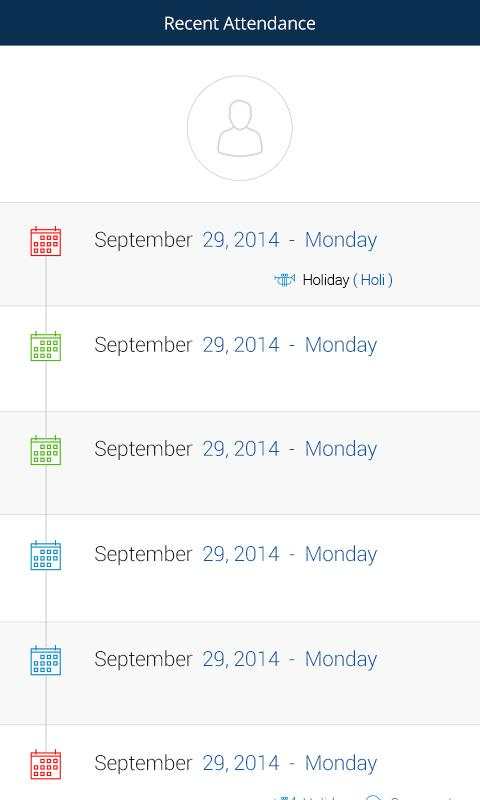Image resolution: width=480 pixels, height=800 pixels.
Task: Select the date beside the lower green calendar
Action: point(187,449)
